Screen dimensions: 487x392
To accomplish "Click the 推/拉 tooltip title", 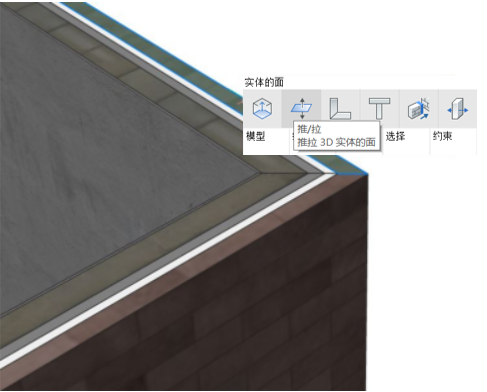I will [x=309, y=129].
